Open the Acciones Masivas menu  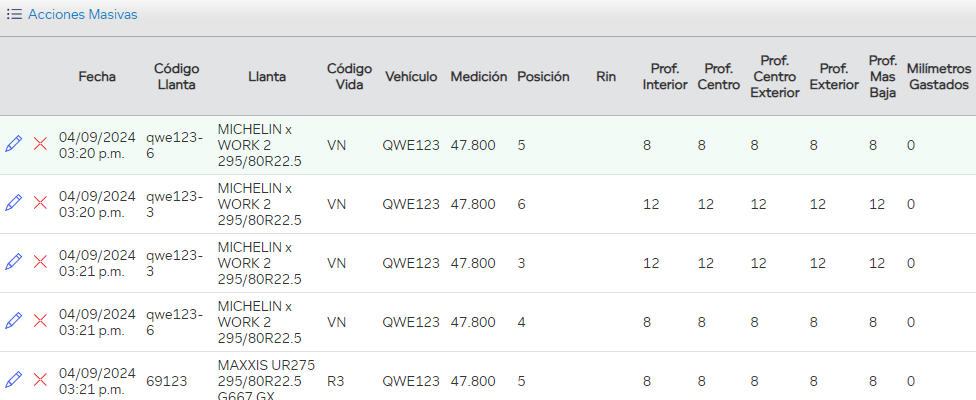pyautogui.click(x=82, y=15)
